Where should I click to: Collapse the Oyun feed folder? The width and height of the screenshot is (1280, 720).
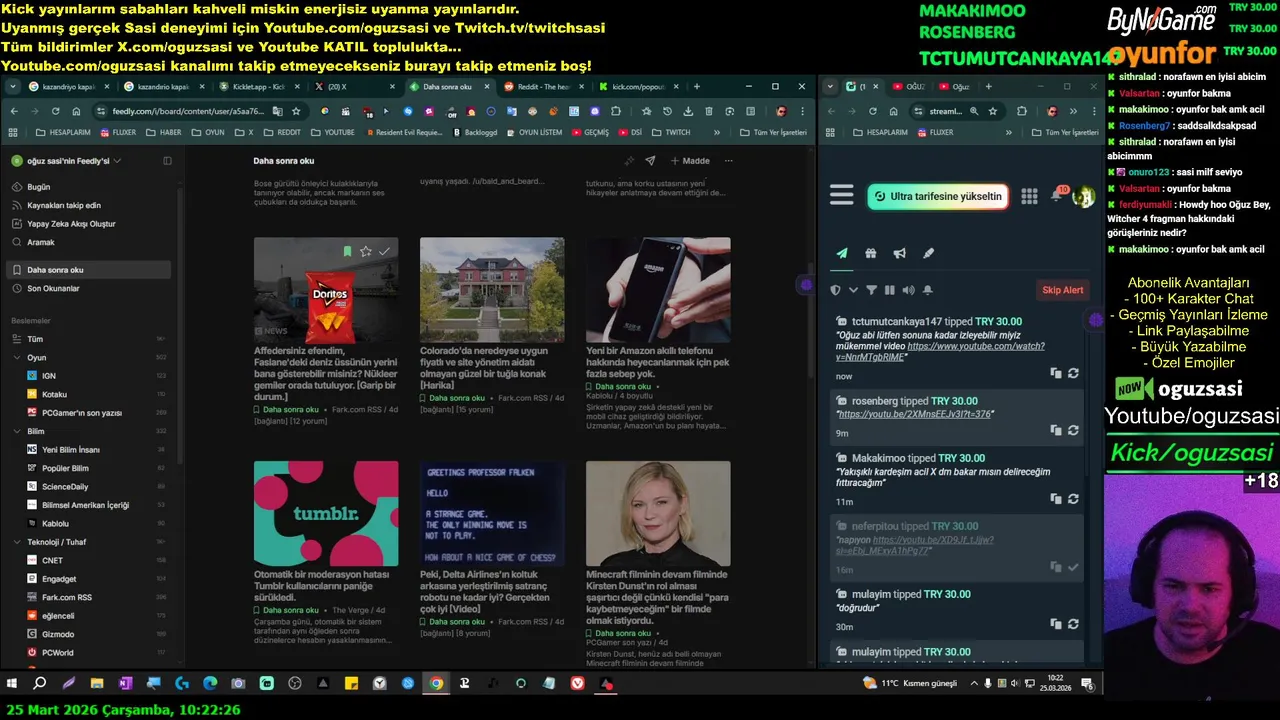(x=17, y=357)
